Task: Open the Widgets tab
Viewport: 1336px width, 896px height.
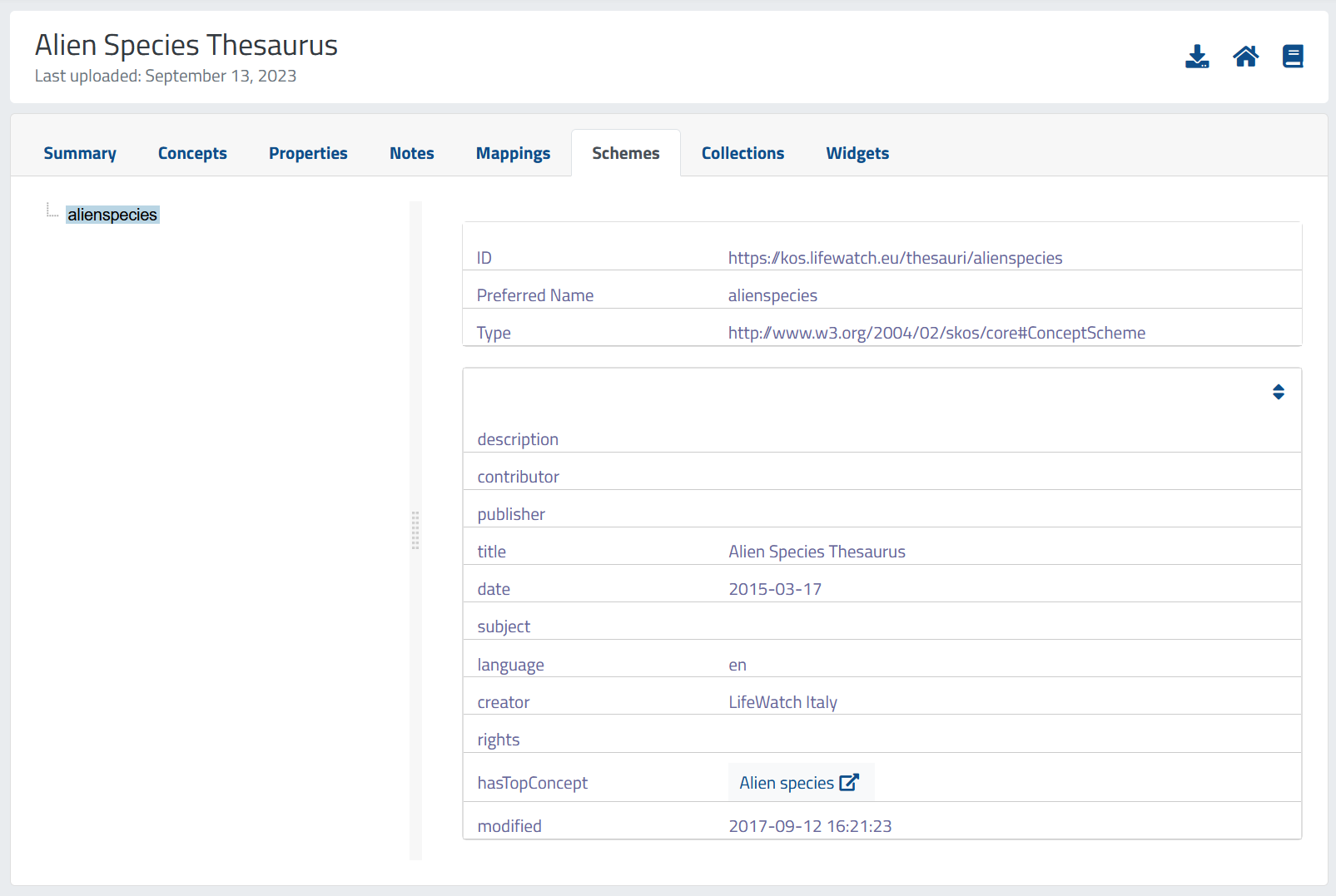Action: (x=857, y=153)
